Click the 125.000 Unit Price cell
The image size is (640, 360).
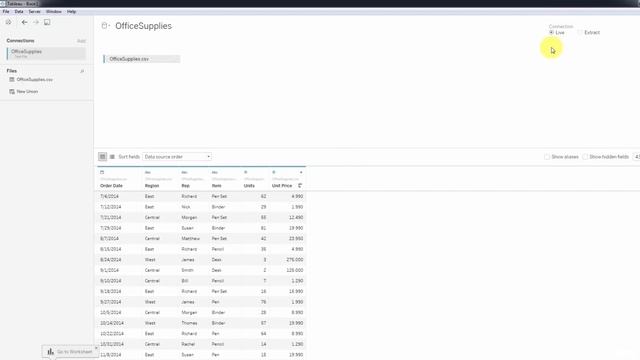294,270
